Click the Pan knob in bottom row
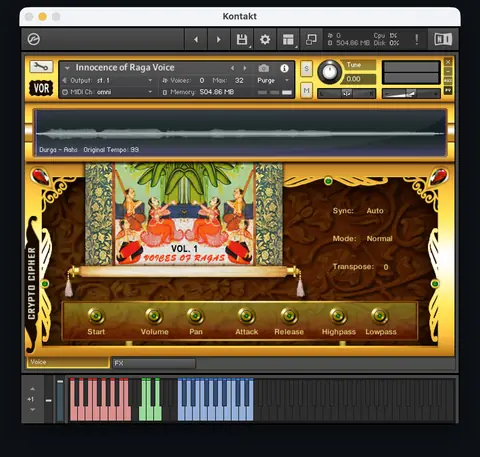Screen dimensions: 480x457 pos(196,315)
